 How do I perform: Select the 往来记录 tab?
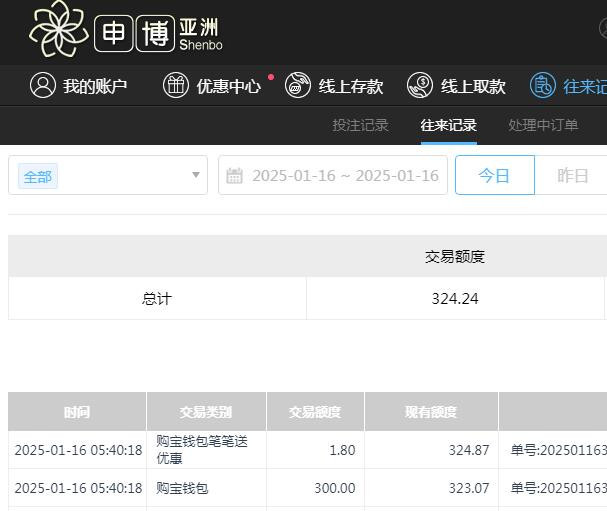[449, 125]
